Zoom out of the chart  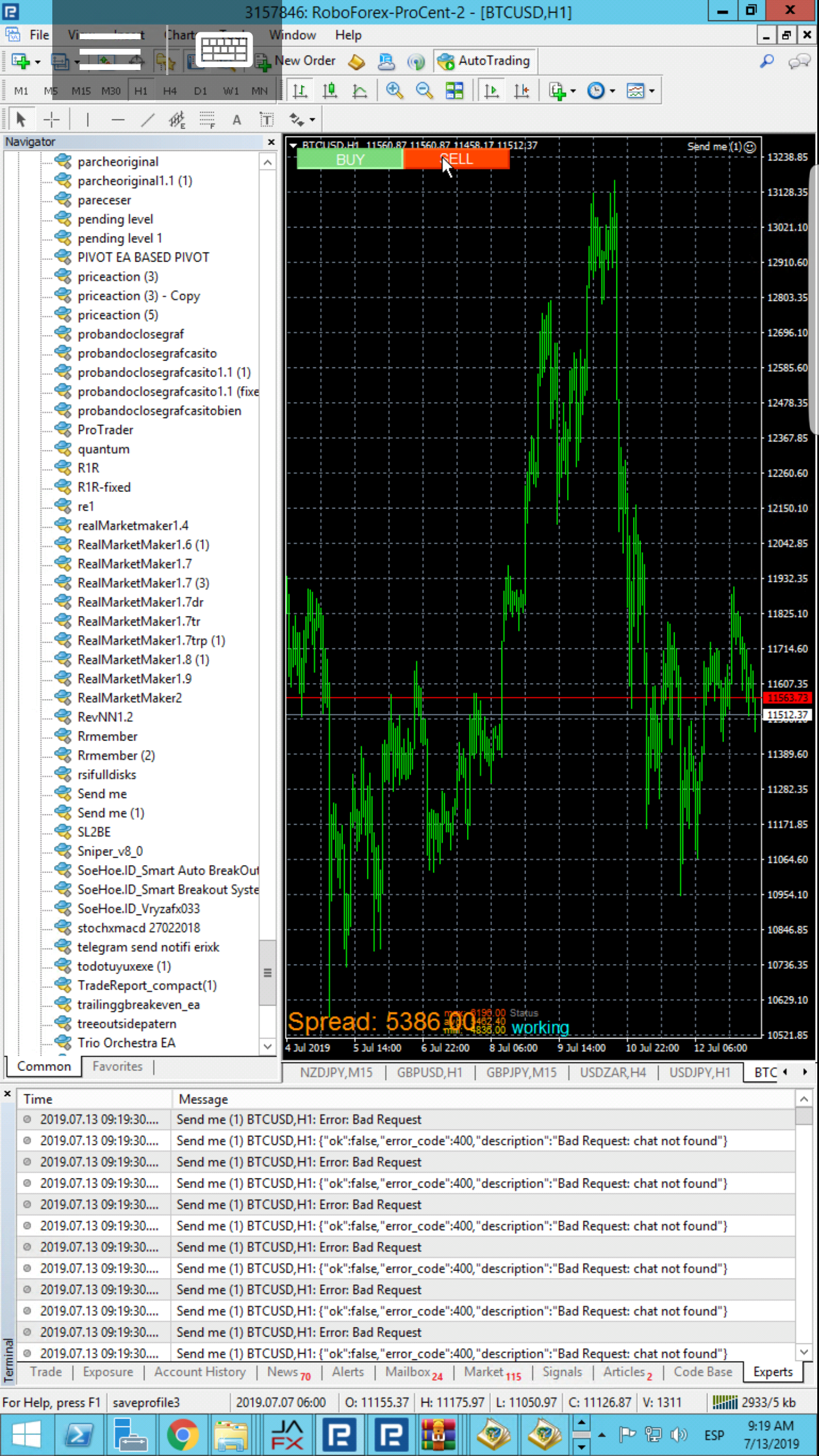424,91
